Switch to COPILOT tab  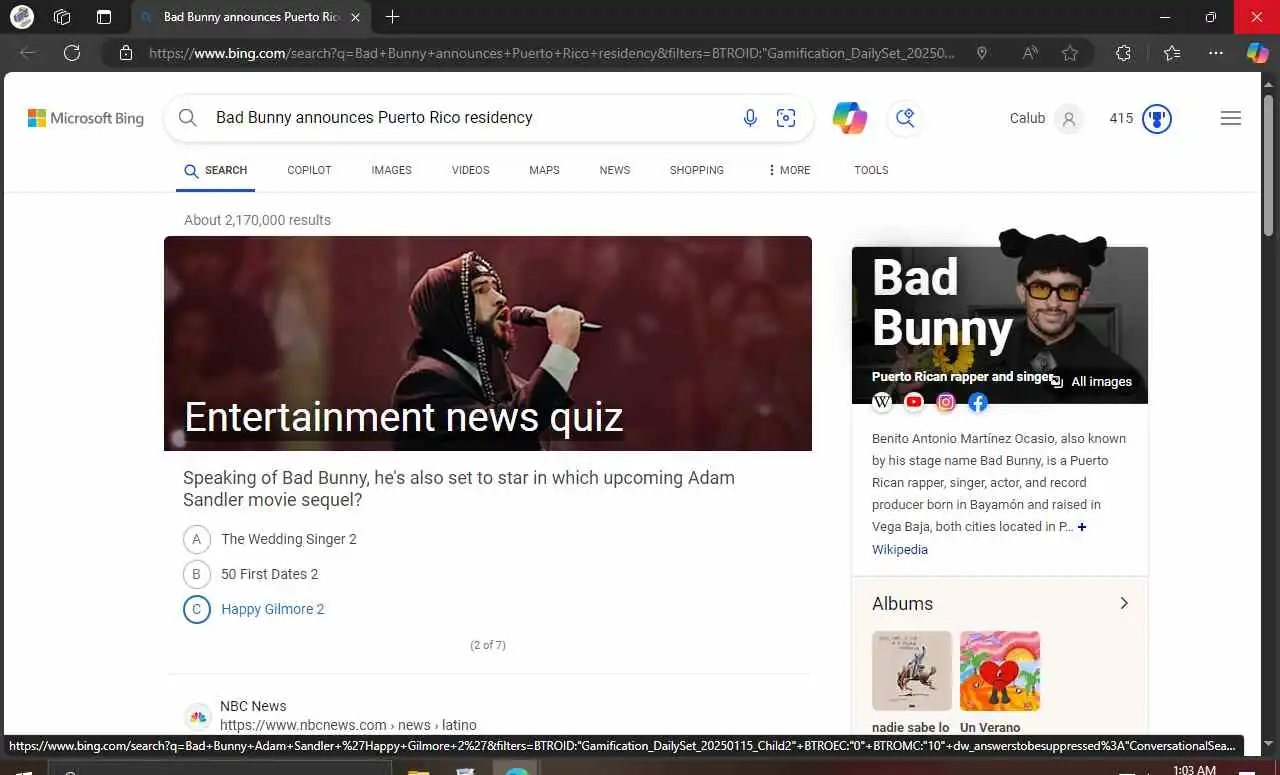(309, 170)
